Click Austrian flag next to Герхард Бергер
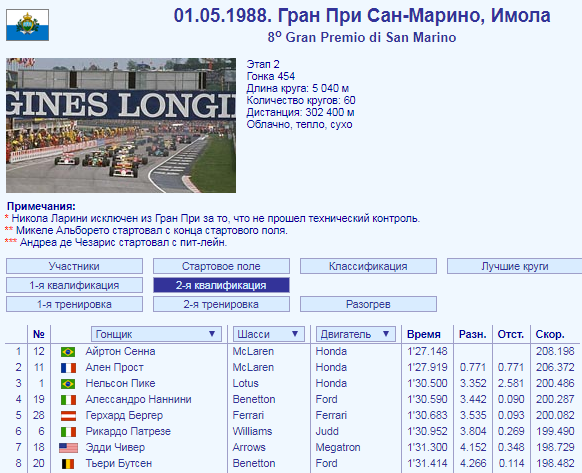This screenshot has height=473, width=582. pyautogui.click(x=68, y=415)
